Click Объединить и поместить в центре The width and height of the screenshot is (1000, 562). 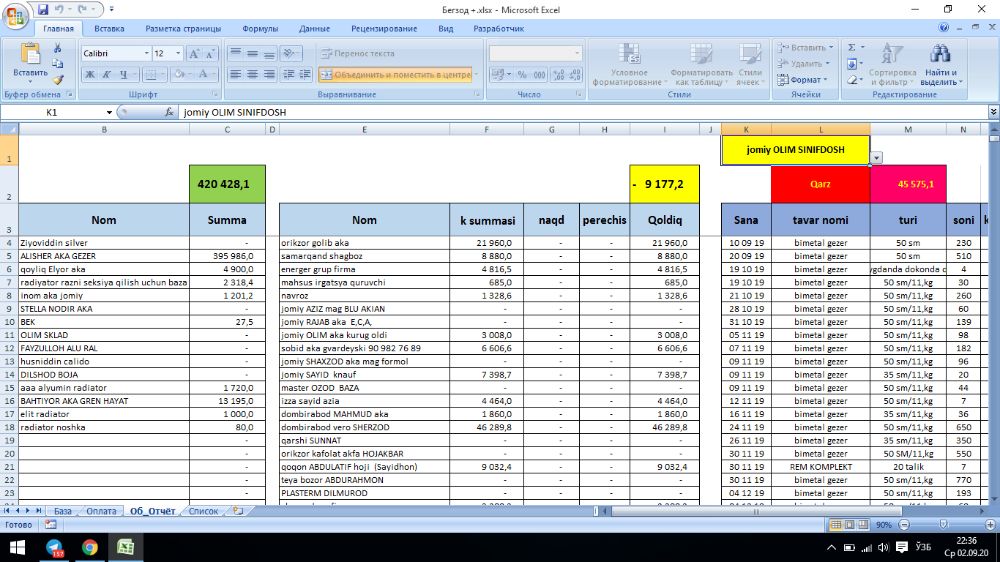[x=395, y=75]
